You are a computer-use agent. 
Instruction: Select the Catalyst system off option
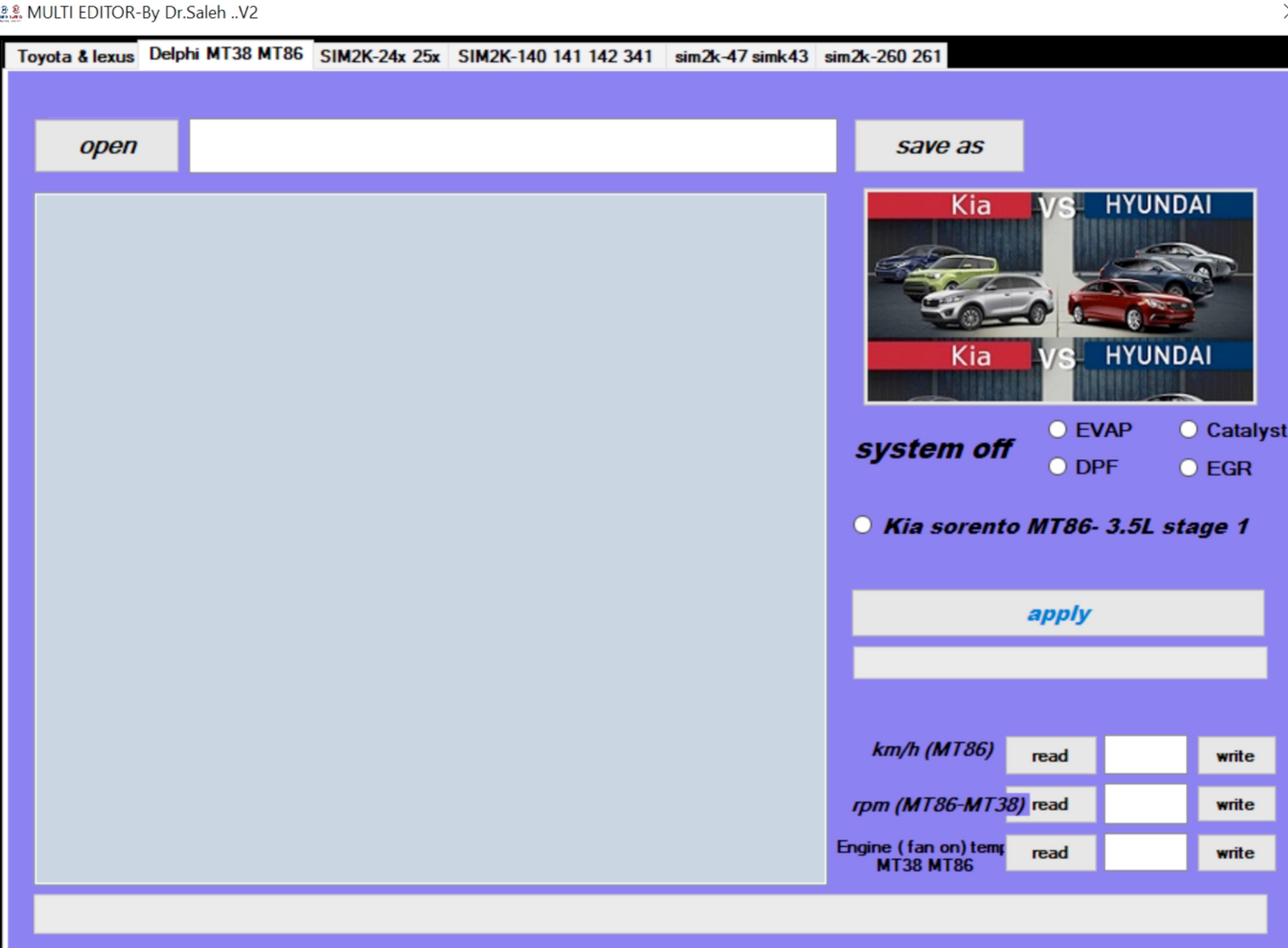[x=1189, y=429]
